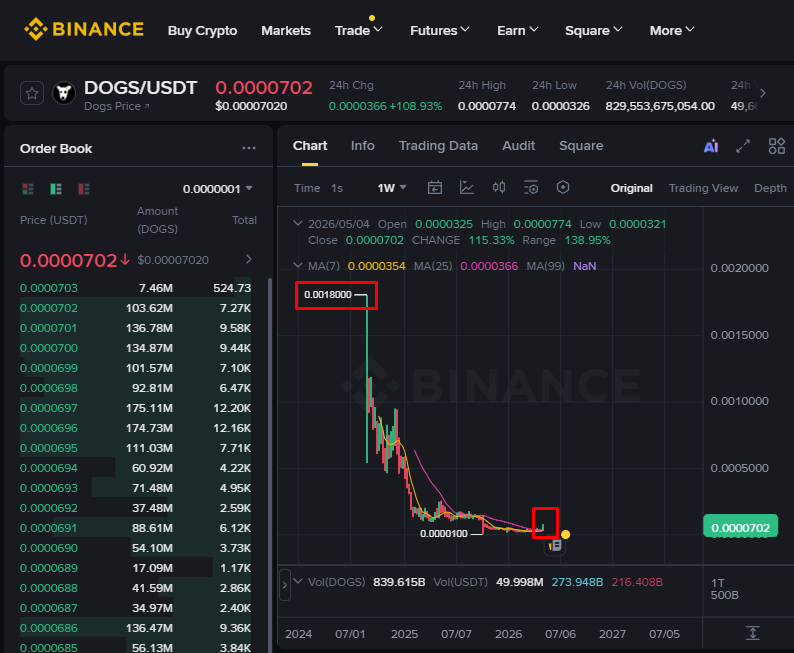The height and width of the screenshot is (653, 794).
Task: Select order price 0.0000686
Action: click(x=49, y=628)
